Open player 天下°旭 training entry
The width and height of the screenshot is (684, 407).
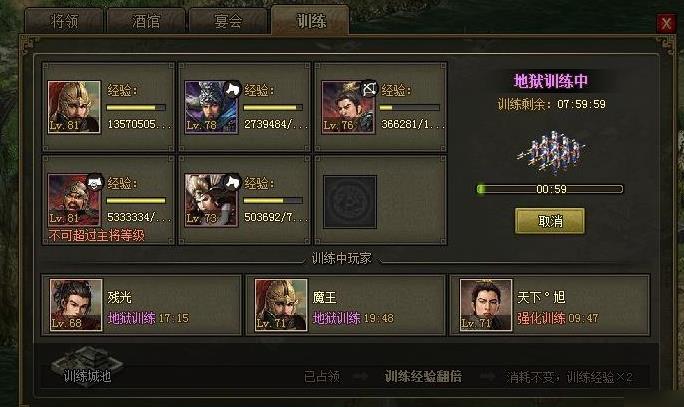click(550, 305)
